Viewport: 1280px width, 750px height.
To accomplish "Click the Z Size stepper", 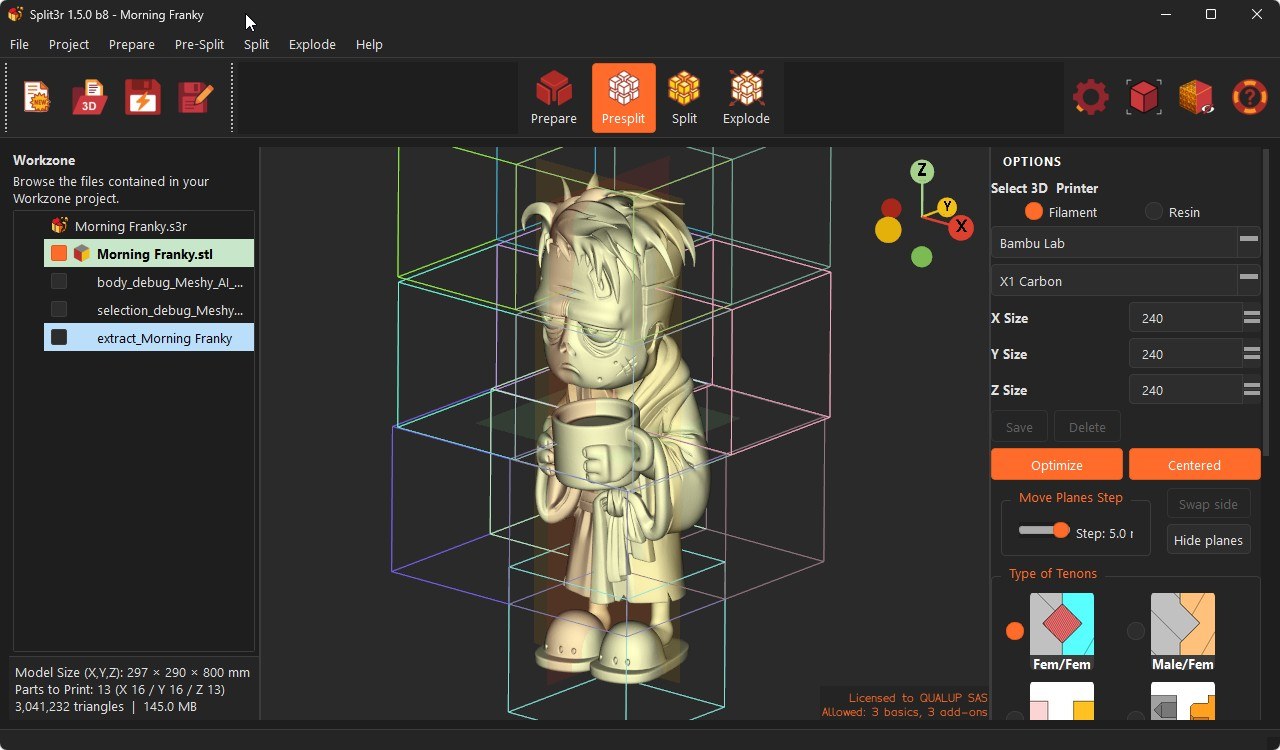I will pos(1251,390).
